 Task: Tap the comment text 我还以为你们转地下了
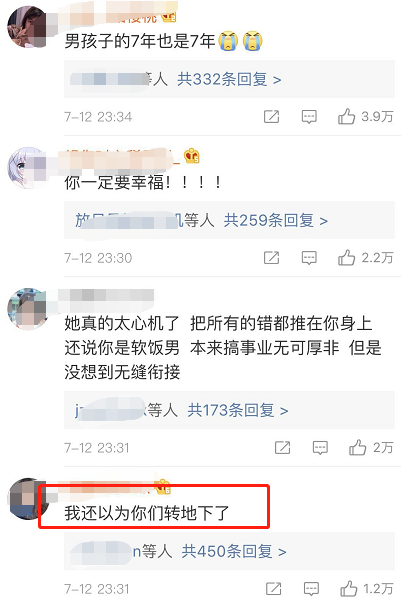(146, 513)
